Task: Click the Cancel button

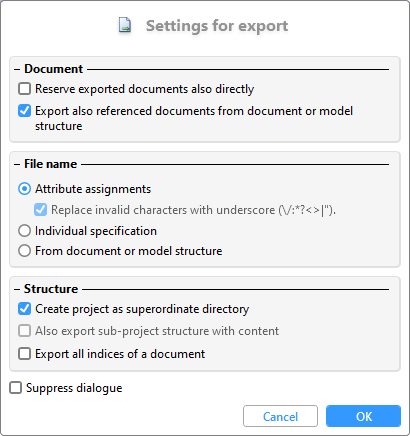Action: coord(280,416)
